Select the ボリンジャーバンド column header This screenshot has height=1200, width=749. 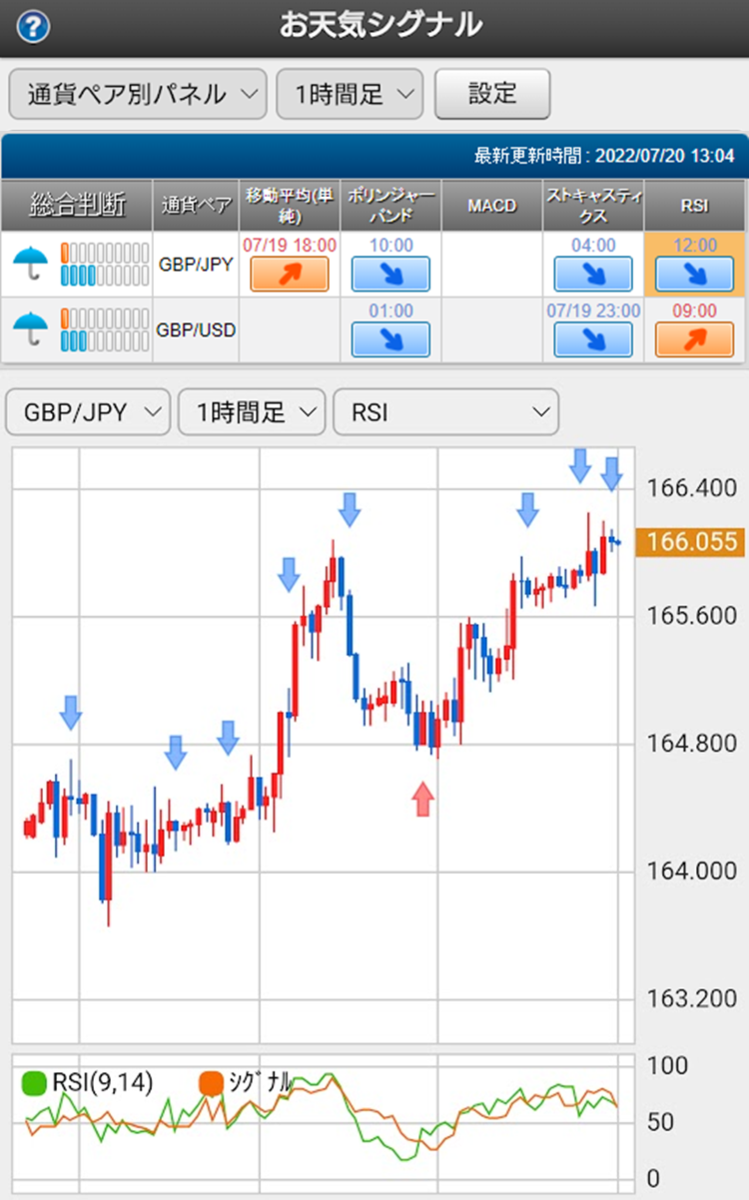click(391, 205)
